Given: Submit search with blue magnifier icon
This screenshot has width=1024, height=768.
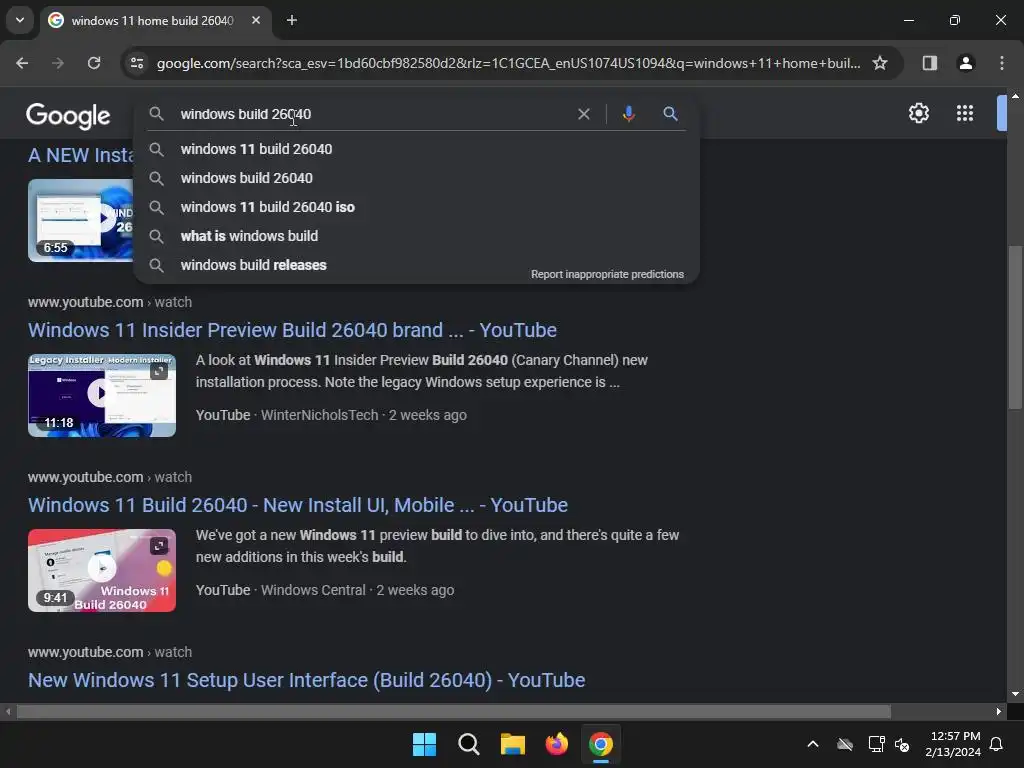Looking at the screenshot, I should coord(670,114).
